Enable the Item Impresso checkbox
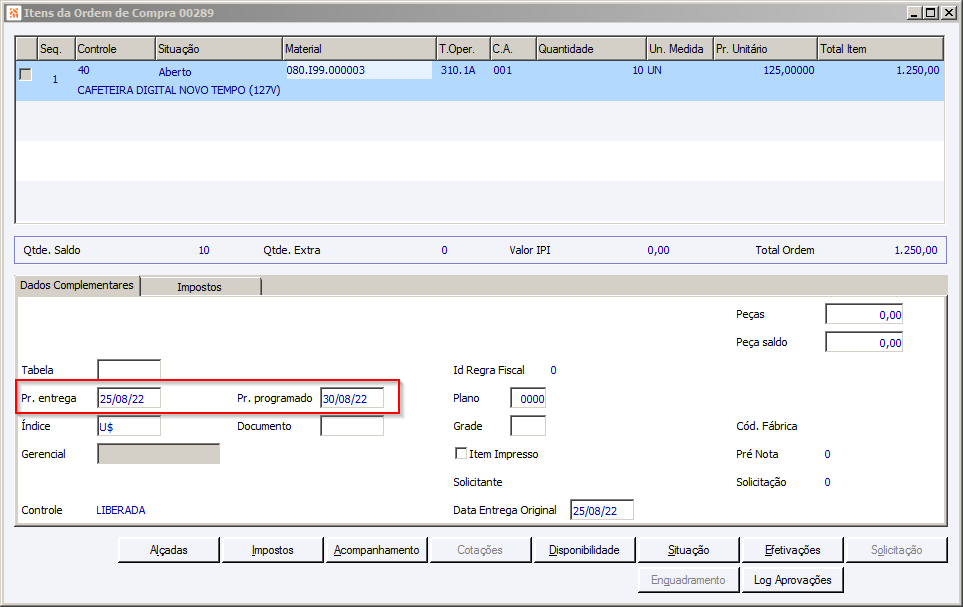The height and width of the screenshot is (607, 963). click(461, 453)
